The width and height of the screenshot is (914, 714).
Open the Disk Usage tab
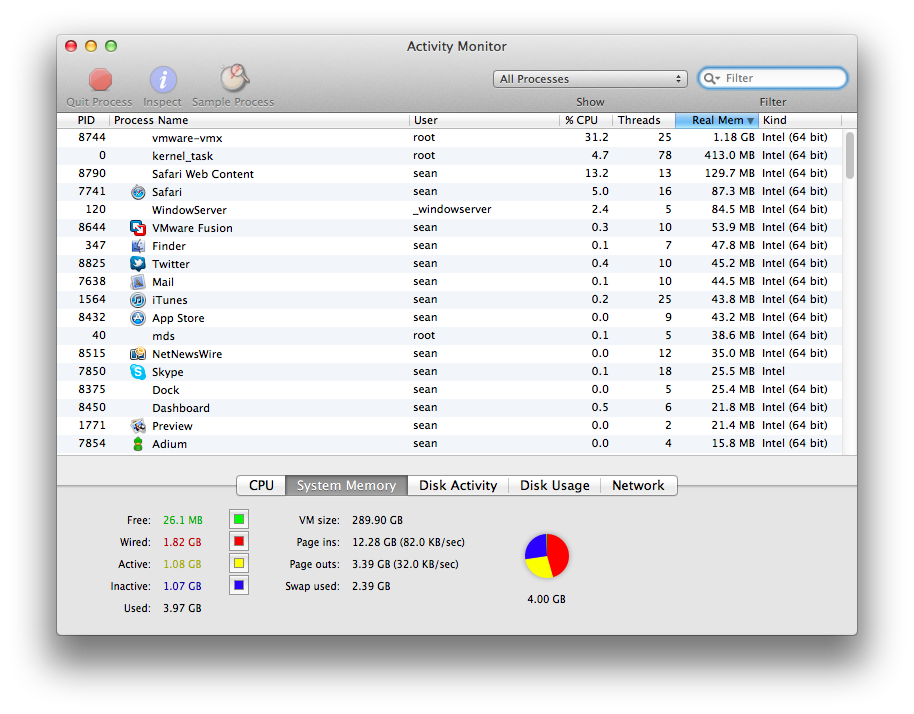click(554, 486)
